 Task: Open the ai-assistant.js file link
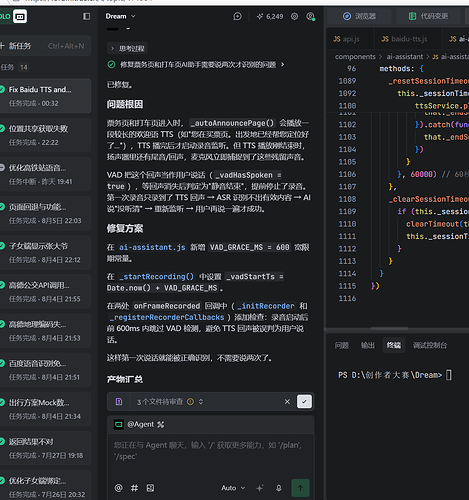pos(152,247)
